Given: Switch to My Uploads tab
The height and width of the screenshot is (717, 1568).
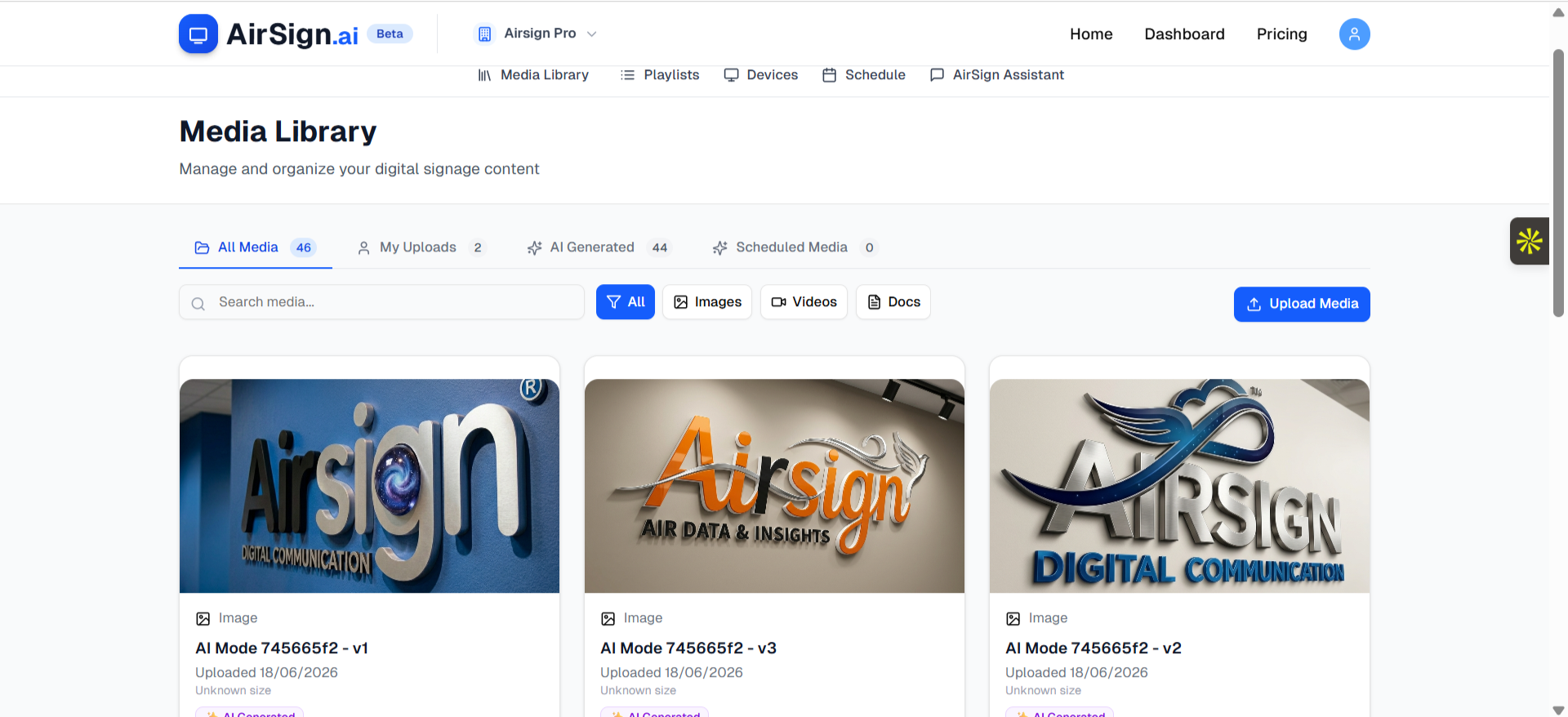Looking at the screenshot, I should coord(421,247).
